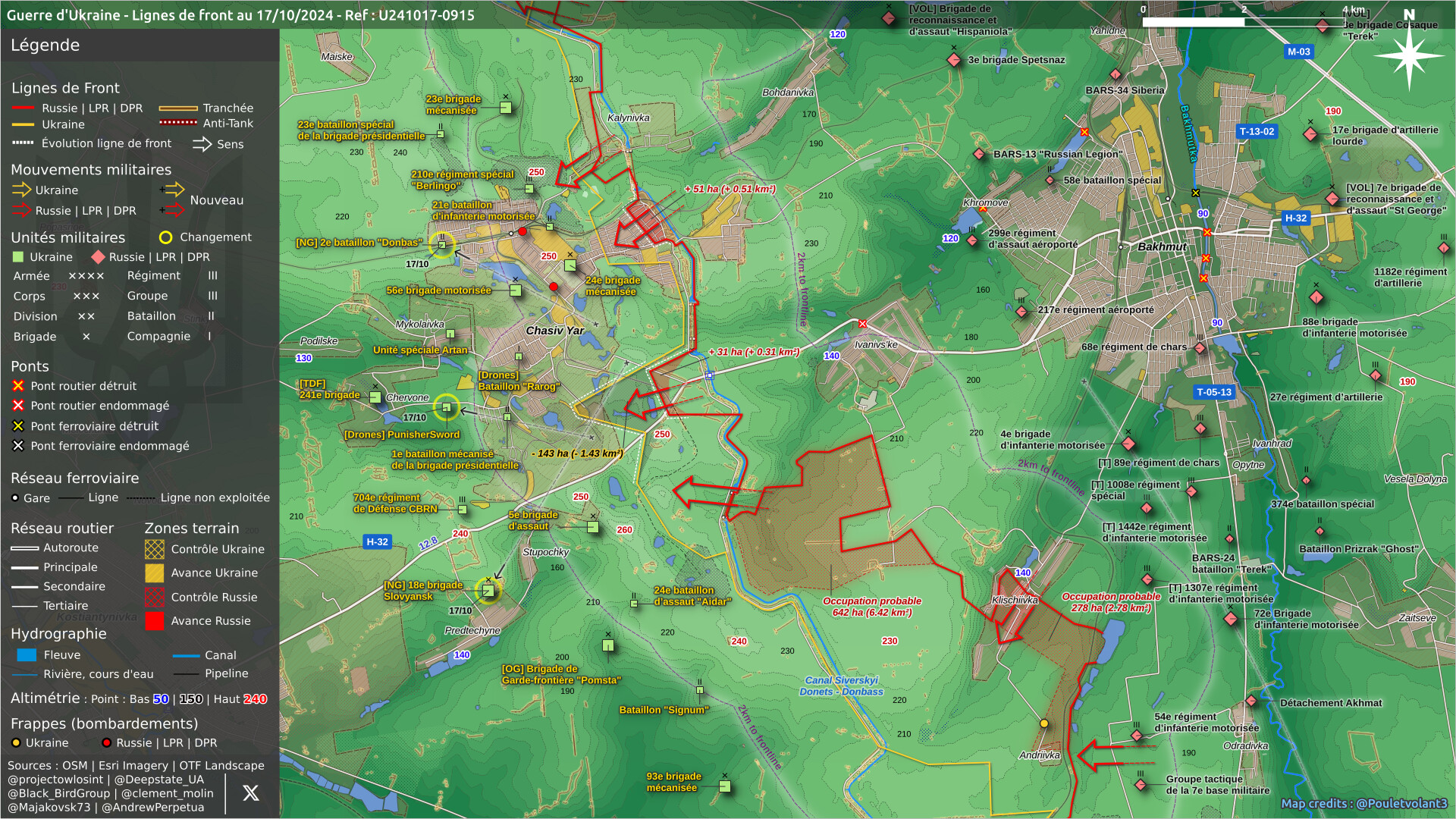The image size is (1456, 819).
Task: Click the yellow change circle at 2e bataillon Donbas
Action: [441, 244]
